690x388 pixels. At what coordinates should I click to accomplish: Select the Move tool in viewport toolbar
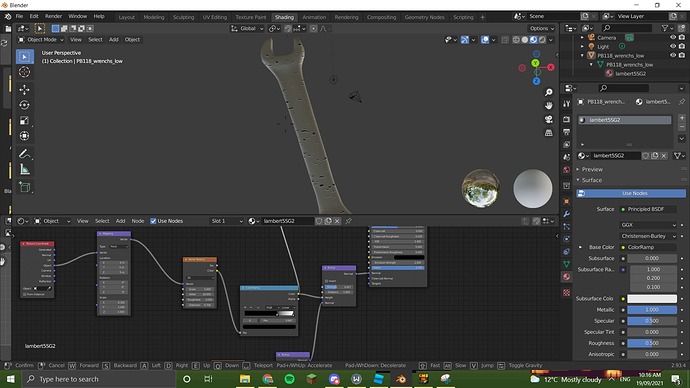coord(24,89)
